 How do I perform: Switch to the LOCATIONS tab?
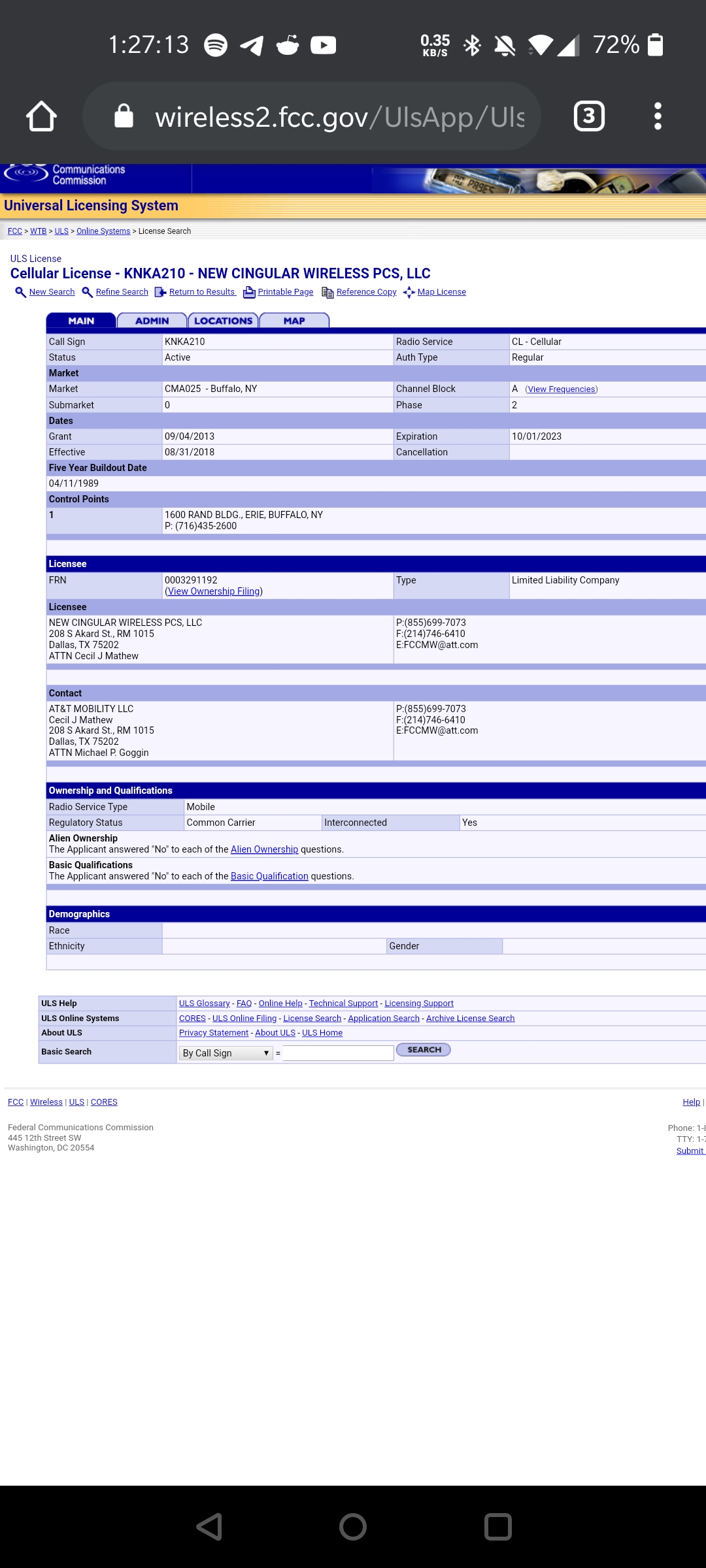click(x=224, y=321)
